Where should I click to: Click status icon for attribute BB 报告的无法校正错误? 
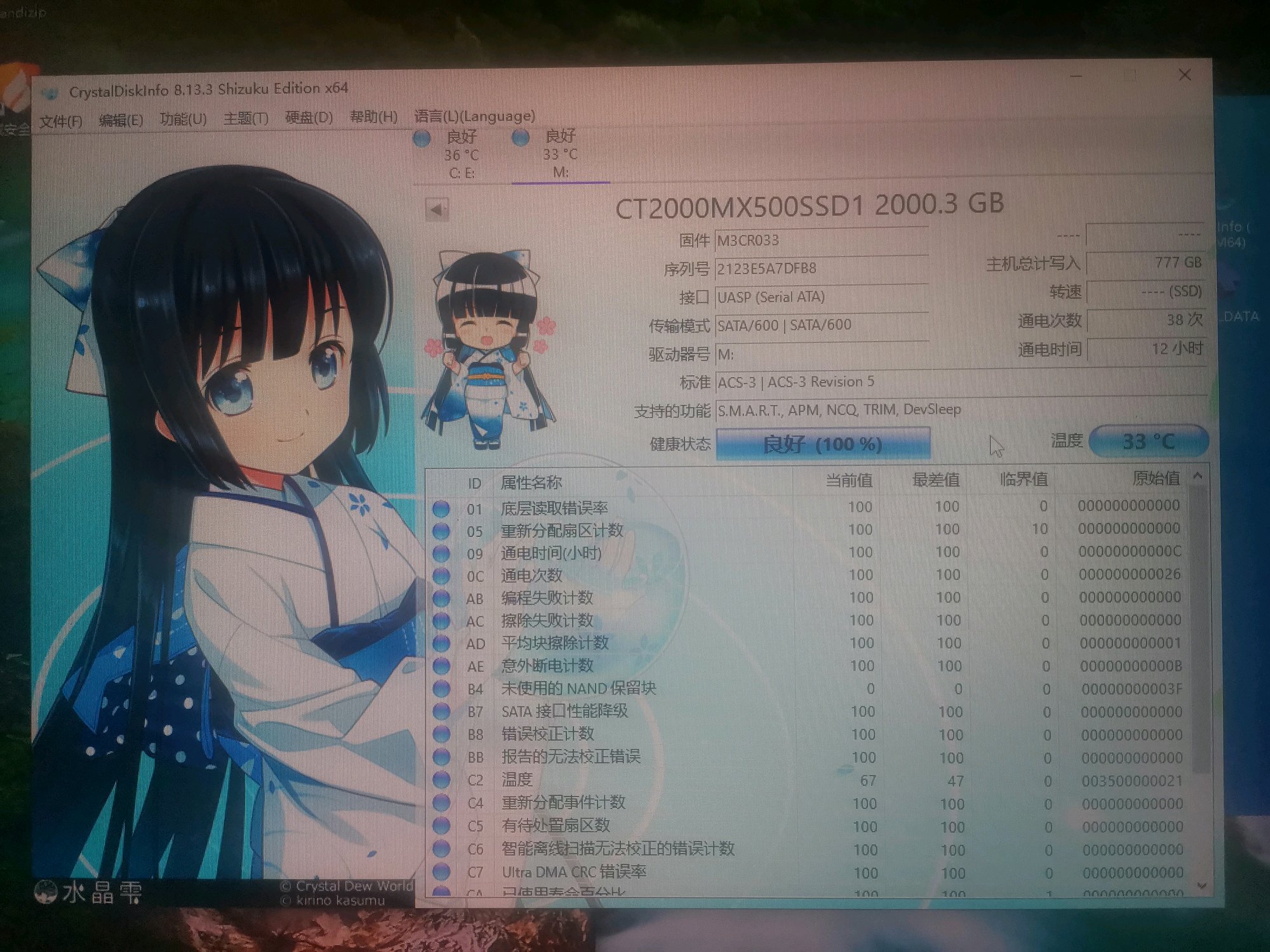(x=441, y=757)
